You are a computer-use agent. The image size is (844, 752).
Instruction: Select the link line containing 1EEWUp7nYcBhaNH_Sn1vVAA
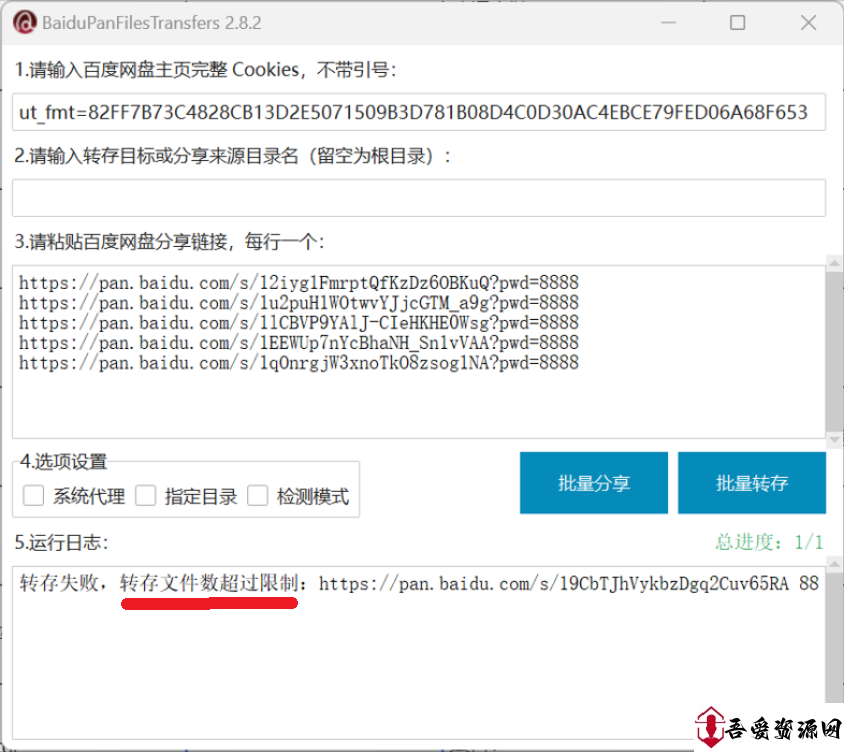pos(299,343)
